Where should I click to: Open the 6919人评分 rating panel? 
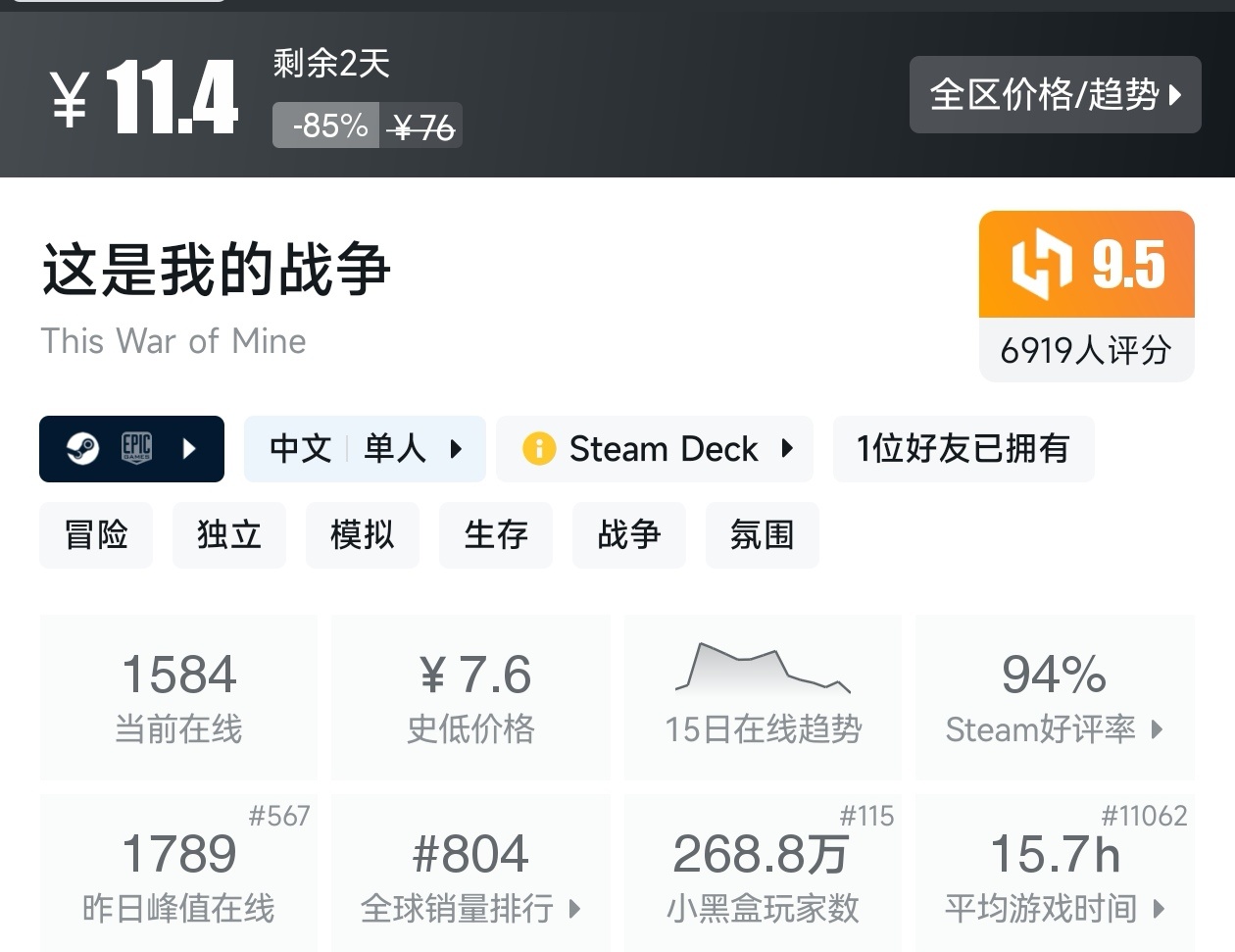pyautogui.click(x=1086, y=350)
